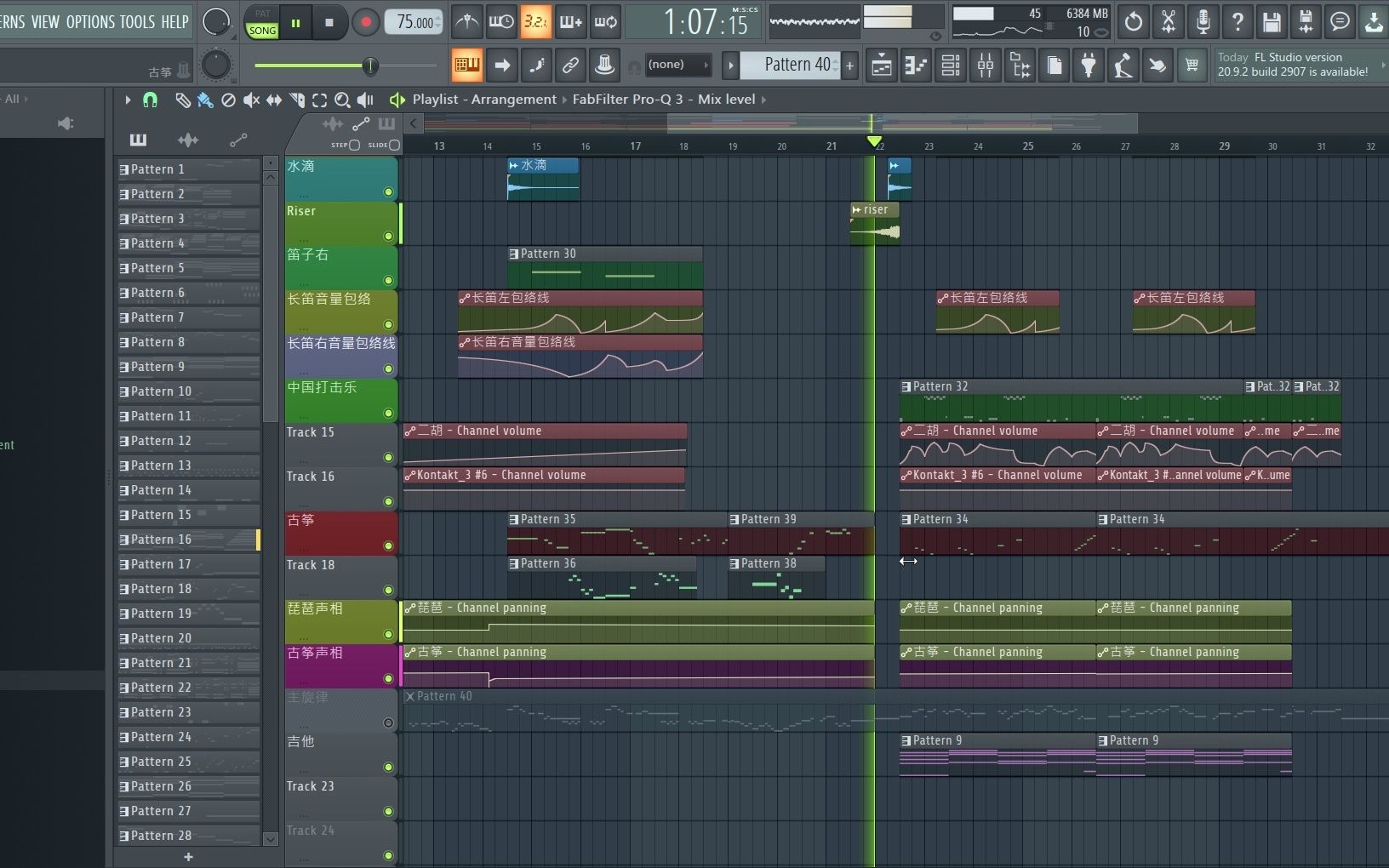Mute the Riser track
This screenshot has width=1389, height=868.
pos(389,237)
